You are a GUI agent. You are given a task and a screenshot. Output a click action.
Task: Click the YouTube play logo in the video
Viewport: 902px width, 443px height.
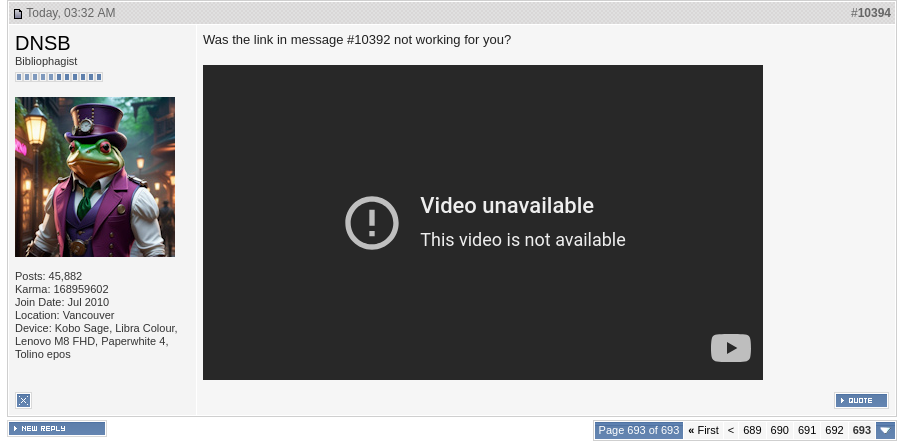pos(731,348)
